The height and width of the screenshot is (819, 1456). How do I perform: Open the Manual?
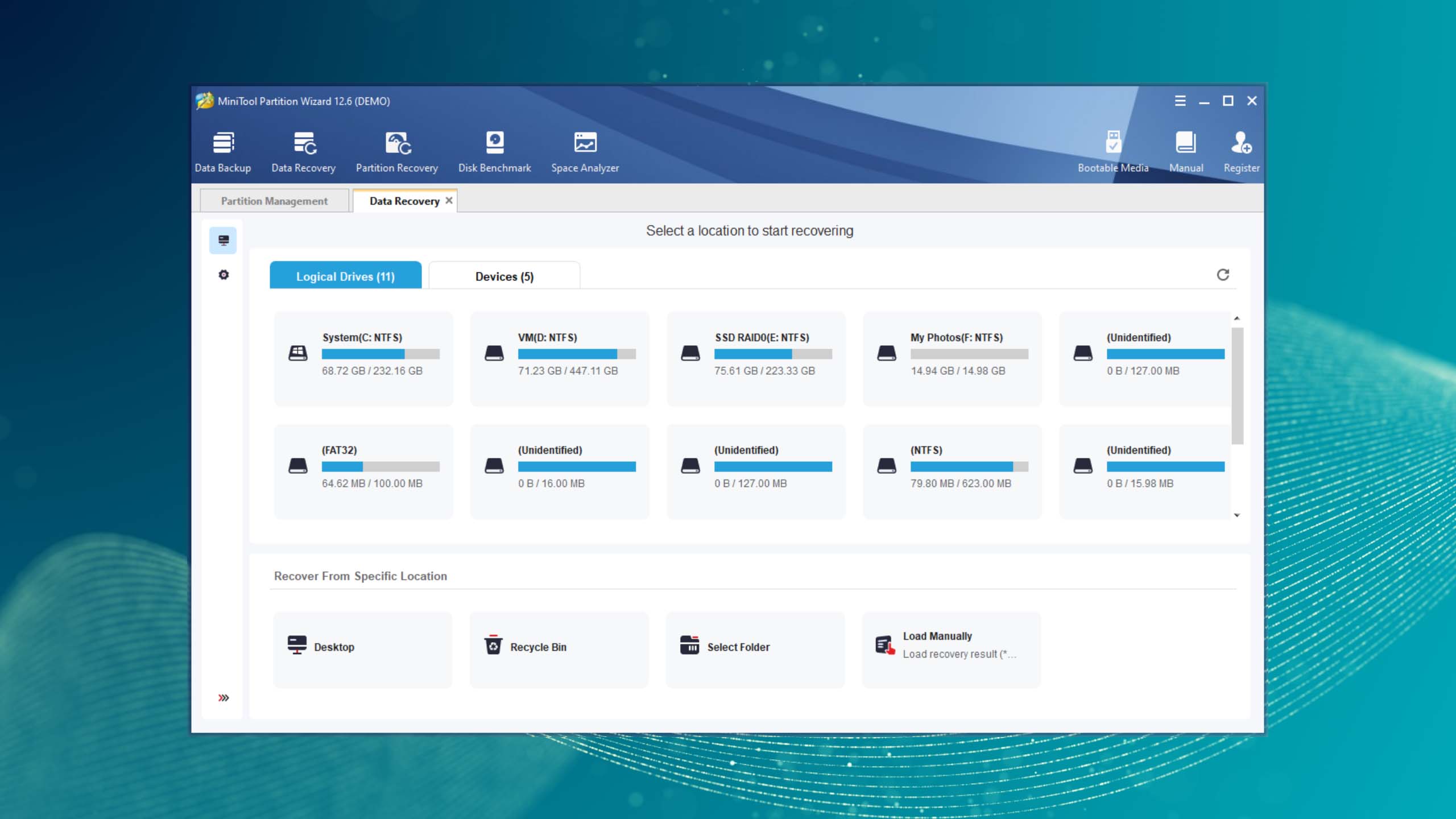coord(1186,152)
